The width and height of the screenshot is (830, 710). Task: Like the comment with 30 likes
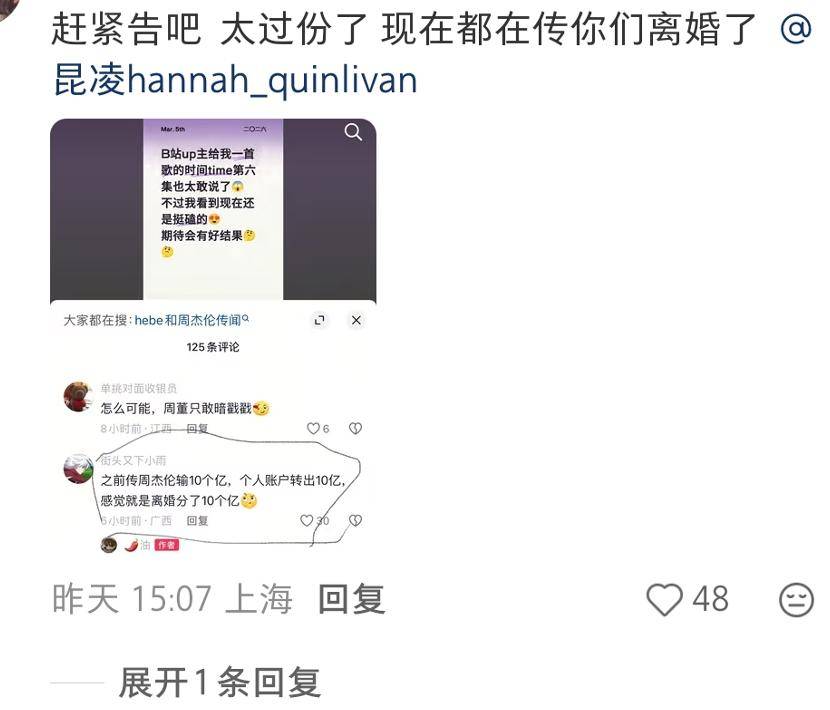click(x=306, y=520)
